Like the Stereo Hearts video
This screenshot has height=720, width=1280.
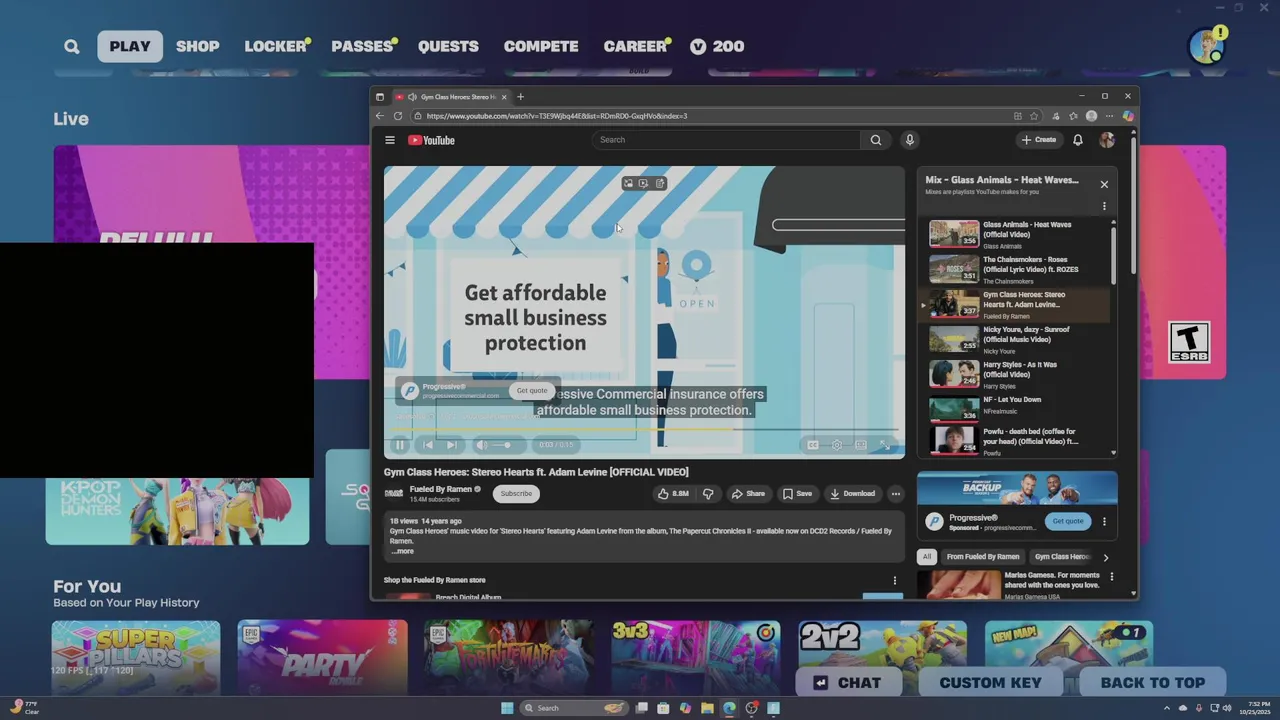click(x=673, y=493)
